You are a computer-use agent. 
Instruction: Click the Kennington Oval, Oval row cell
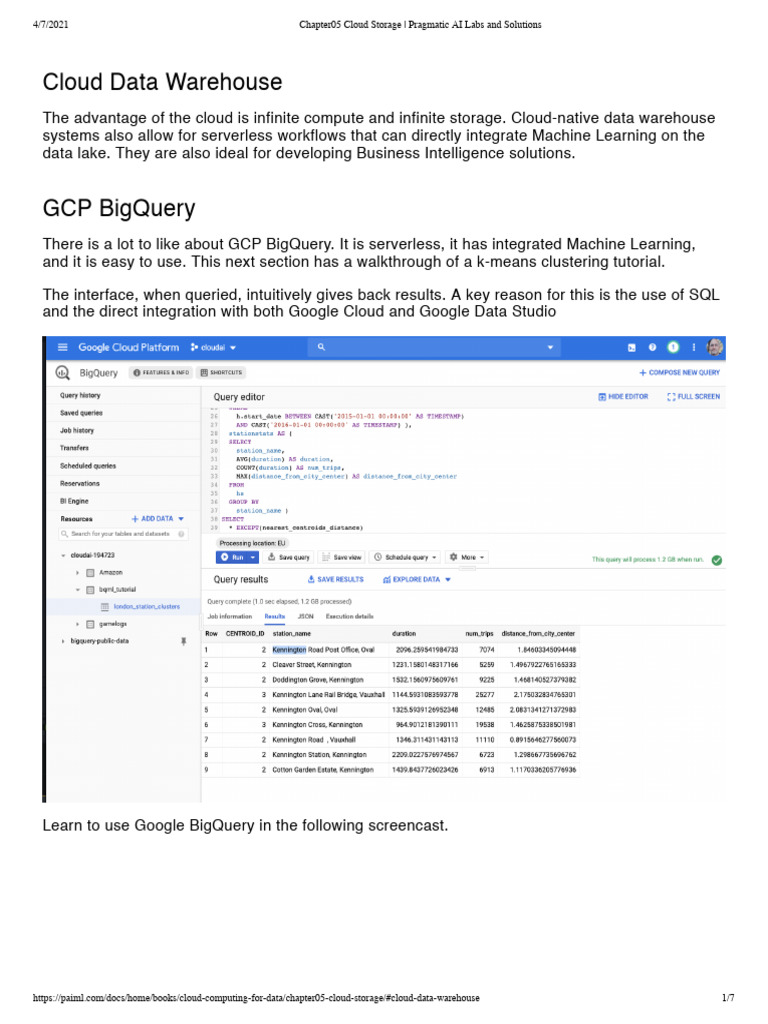click(305, 710)
